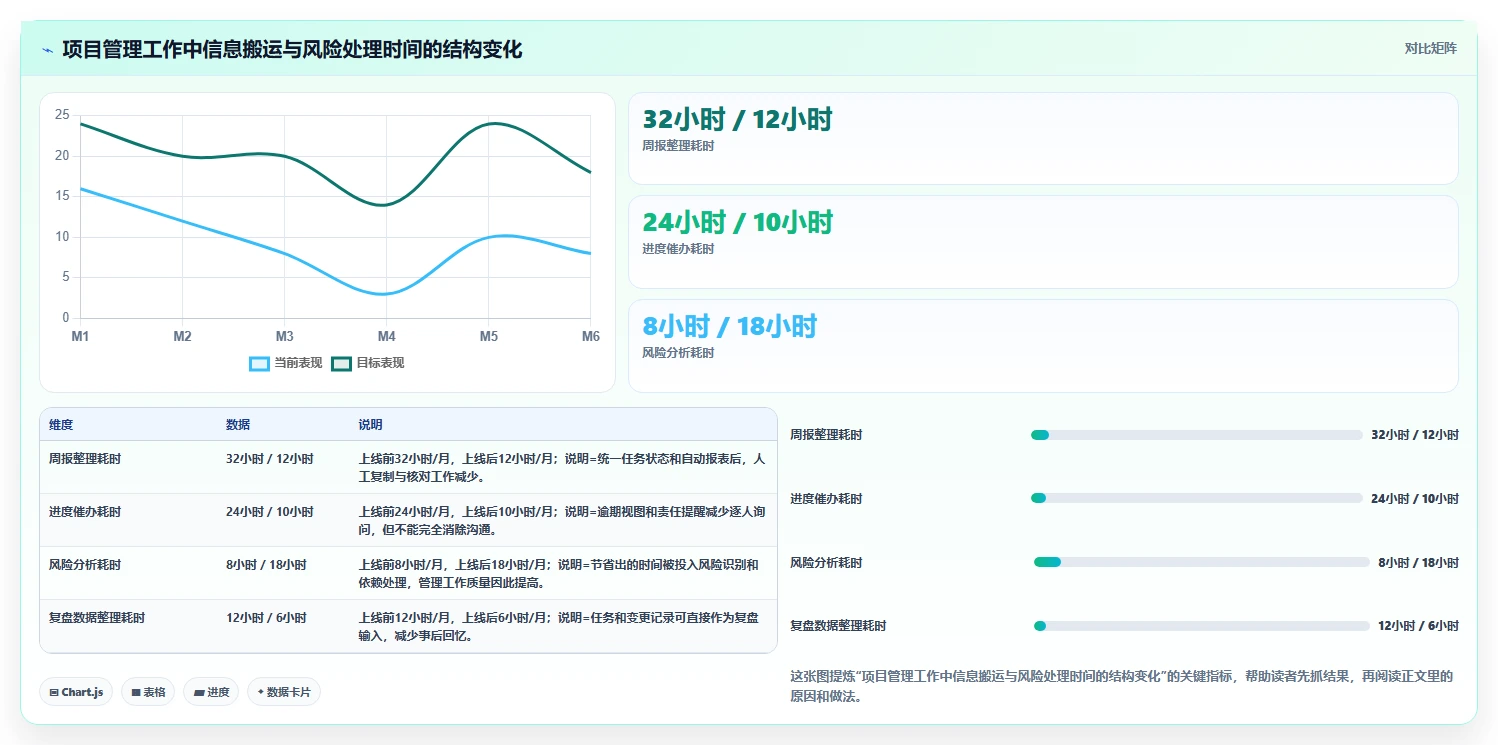Click the description starting 上线前12小时/月
Image resolution: width=1498 pixels, height=745 pixels.
(x=559, y=627)
